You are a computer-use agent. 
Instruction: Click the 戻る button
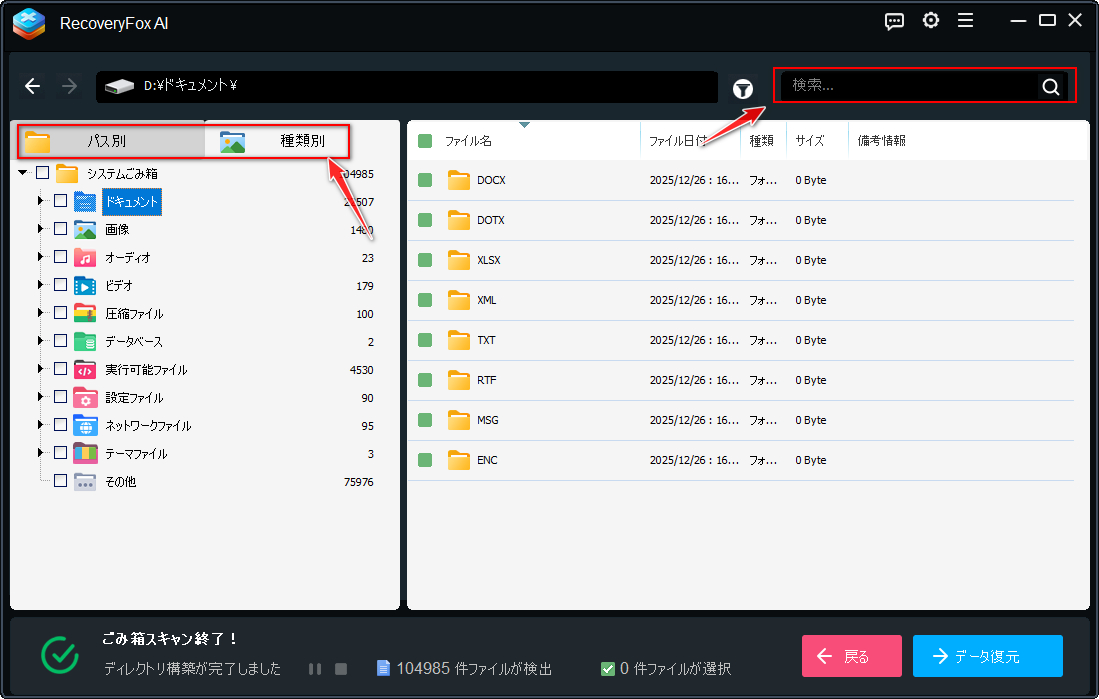[x=851, y=656]
